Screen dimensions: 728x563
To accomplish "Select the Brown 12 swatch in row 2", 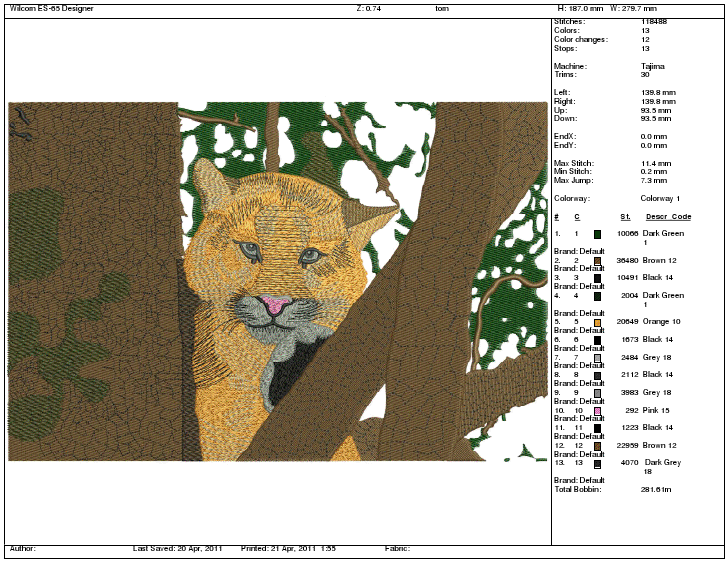I will [x=597, y=260].
